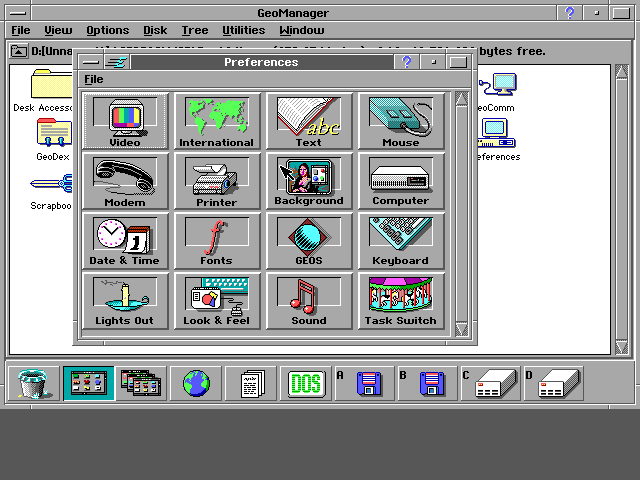Click the GeoManager scrollbar down arrow
Image resolution: width=640 pixels, height=480 pixels.
click(x=622, y=347)
